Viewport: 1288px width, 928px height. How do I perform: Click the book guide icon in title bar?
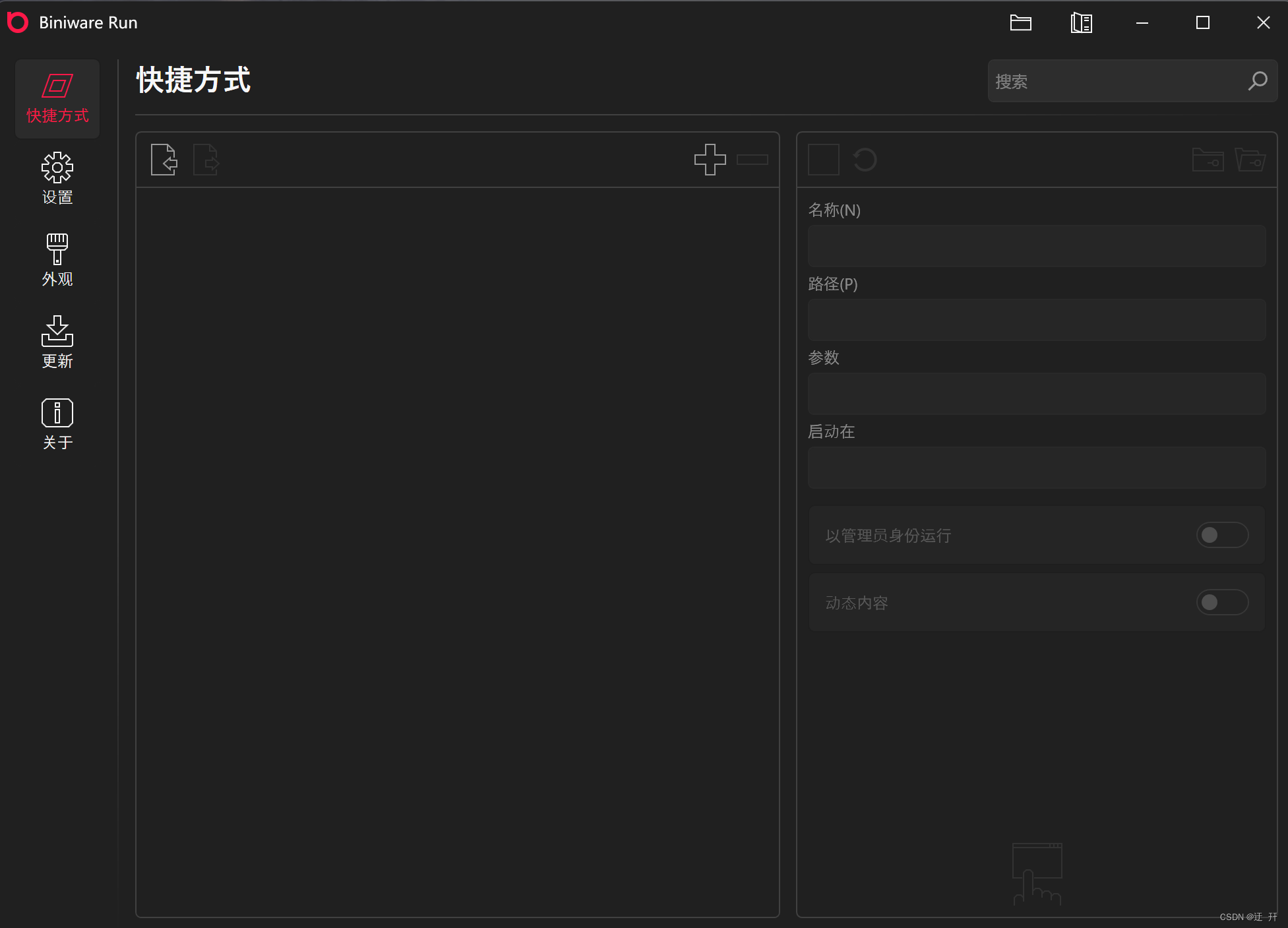(1081, 23)
